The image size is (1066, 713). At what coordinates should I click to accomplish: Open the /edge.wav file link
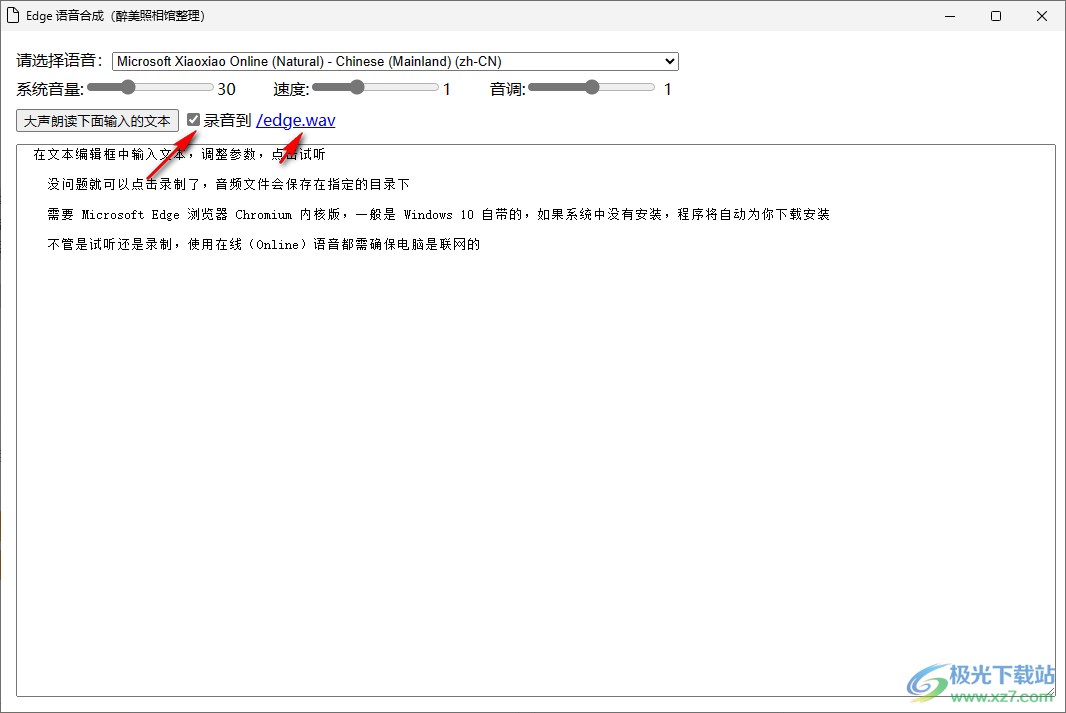point(295,120)
